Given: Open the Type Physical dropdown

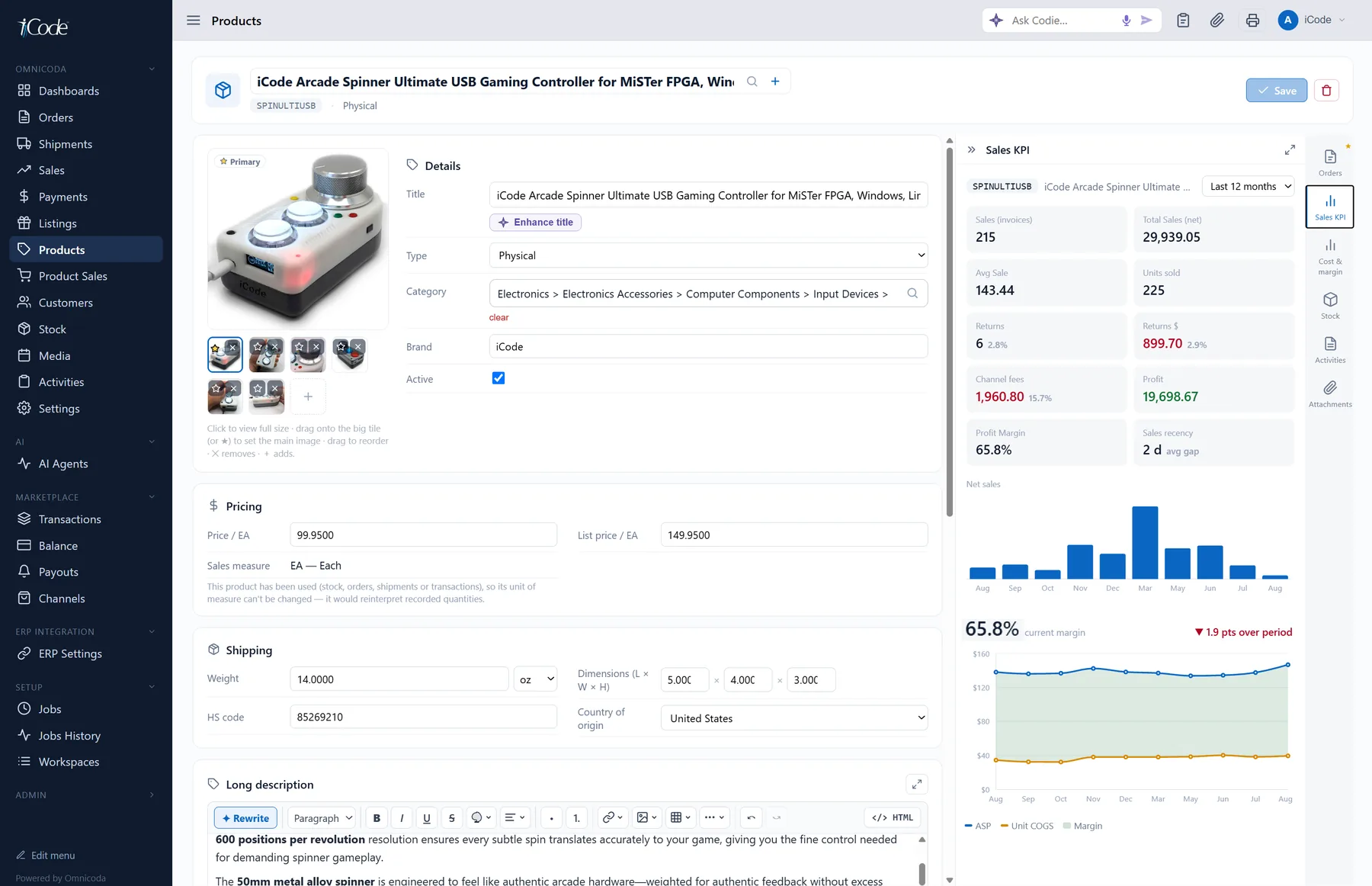Looking at the screenshot, I should pyautogui.click(x=708, y=255).
